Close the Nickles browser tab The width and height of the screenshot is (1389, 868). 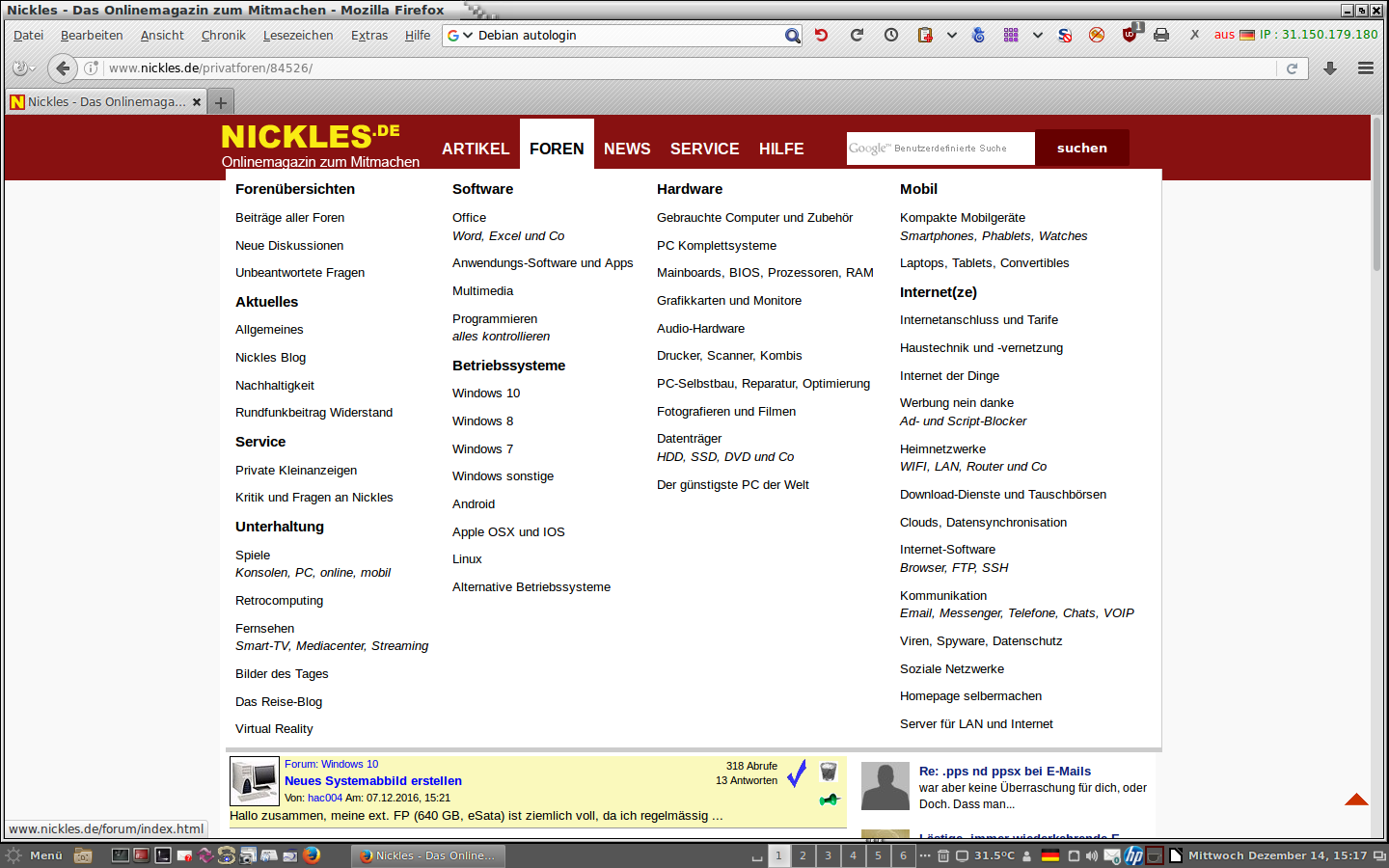click(197, 102)
